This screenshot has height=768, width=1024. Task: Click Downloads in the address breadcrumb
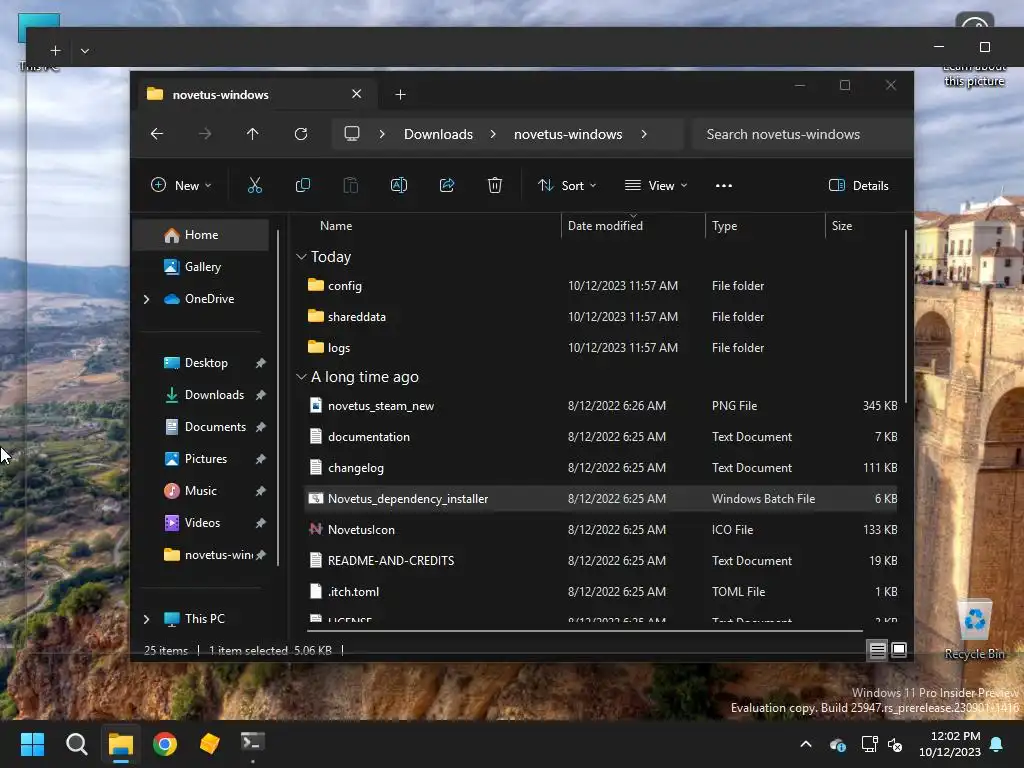[438, 134]
